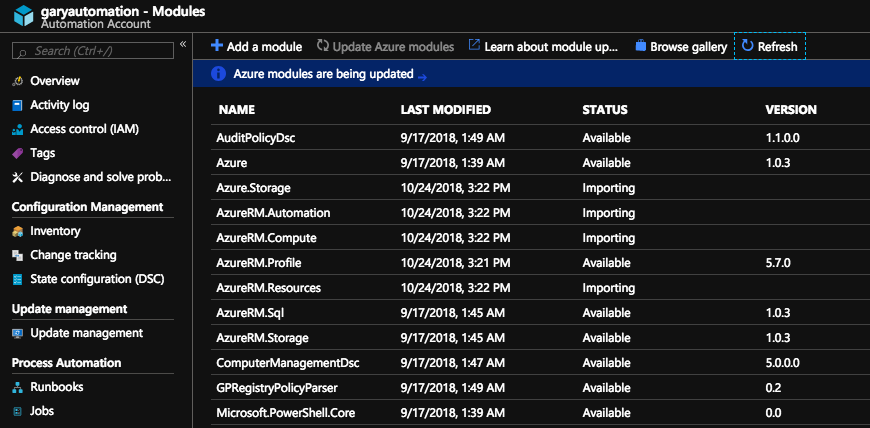This screenshot has width=870, height=428.
Task: Refresh the modules list
Action: (x=769, y=47)
